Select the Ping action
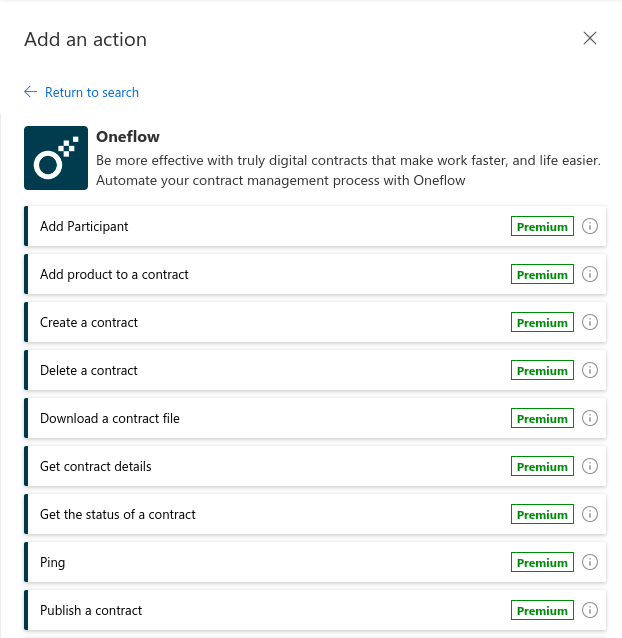The width and height of the screenshot is (622, 638). tap(315, 562)
